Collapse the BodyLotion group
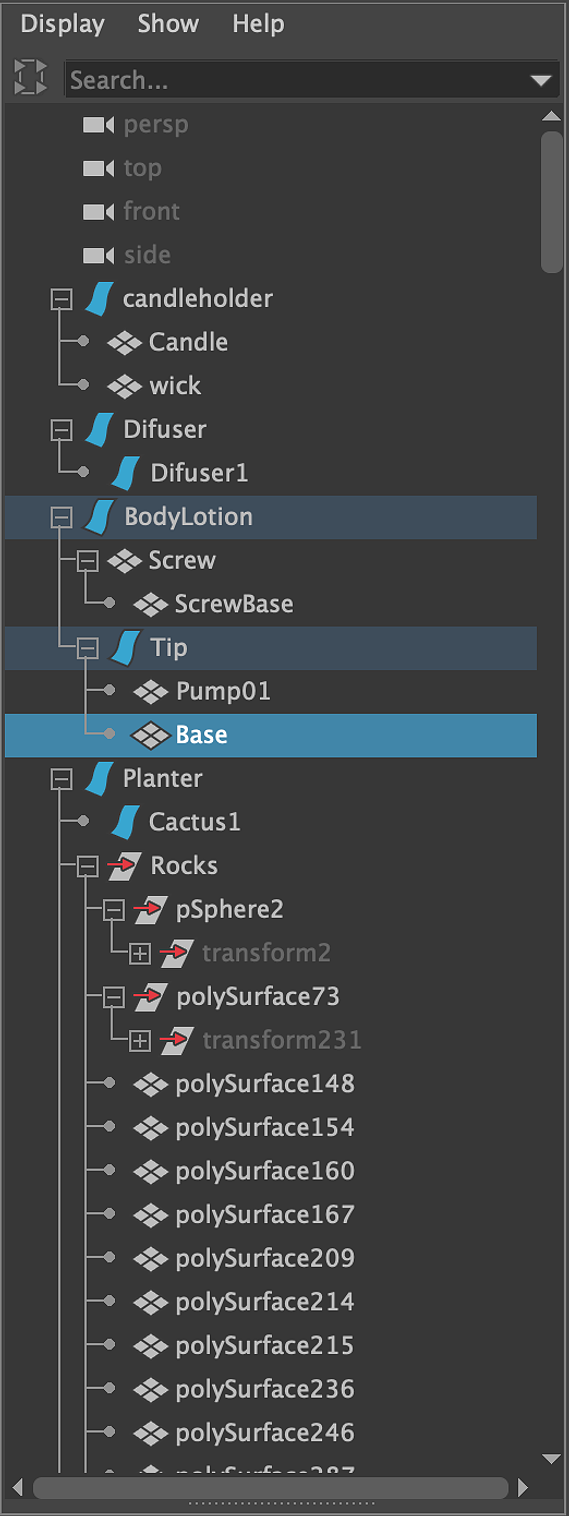The width and height of the screenshot is (569, 1516). 62,517
